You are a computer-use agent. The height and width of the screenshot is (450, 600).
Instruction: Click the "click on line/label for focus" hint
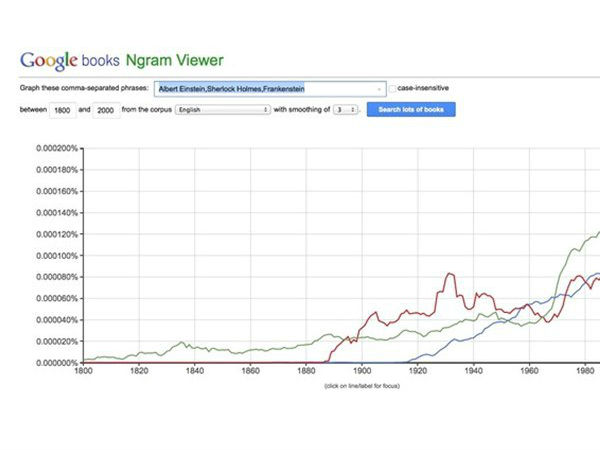(x=360, y=383)
